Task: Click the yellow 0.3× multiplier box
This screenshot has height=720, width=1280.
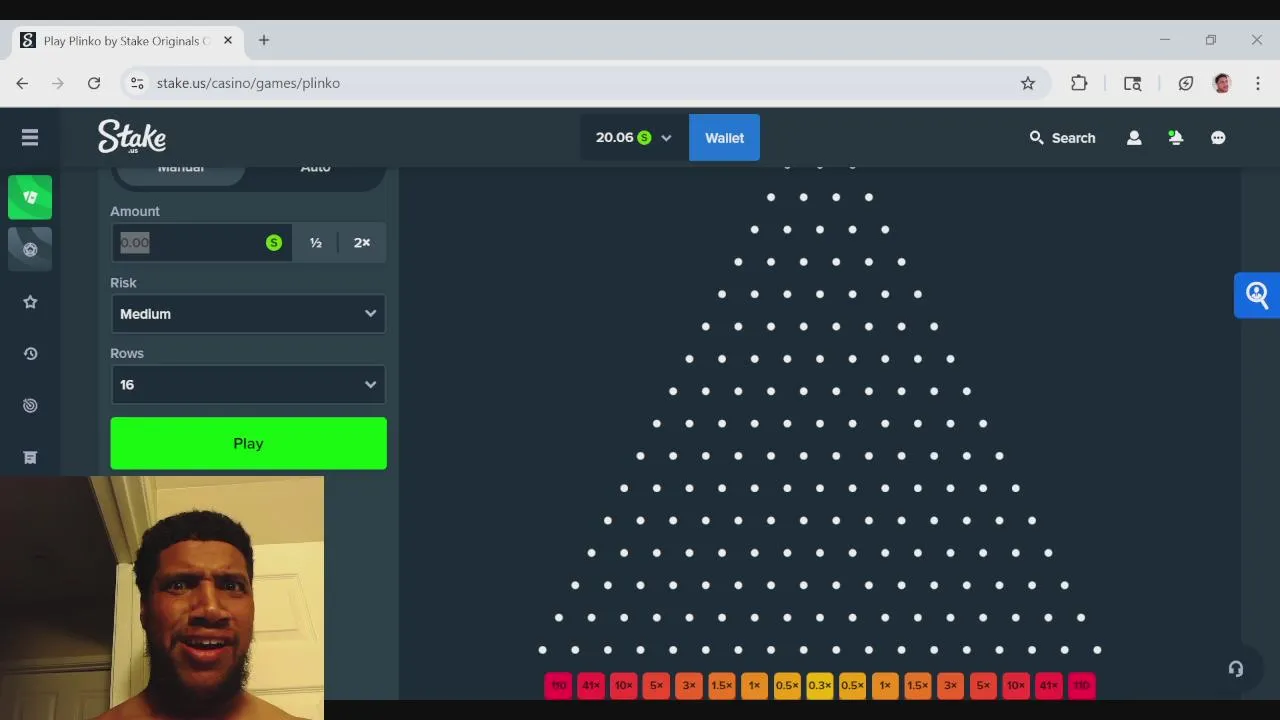Action: pyautogui.click(x=820, y=685)
